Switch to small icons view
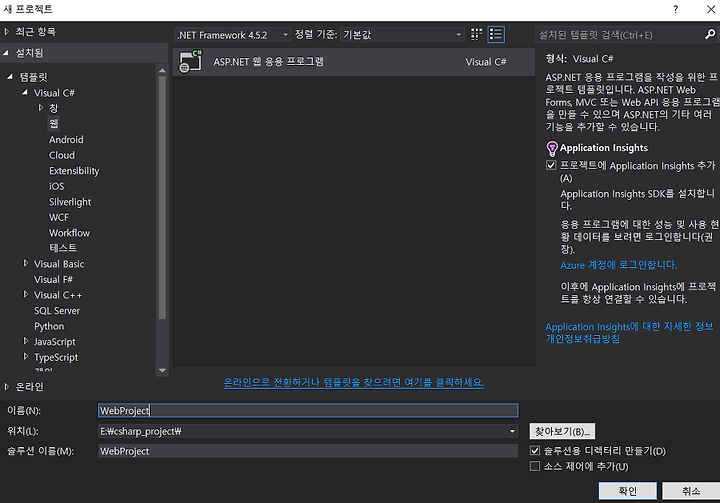The width and height of the screenshot is (720, 503). click(476, 34)
